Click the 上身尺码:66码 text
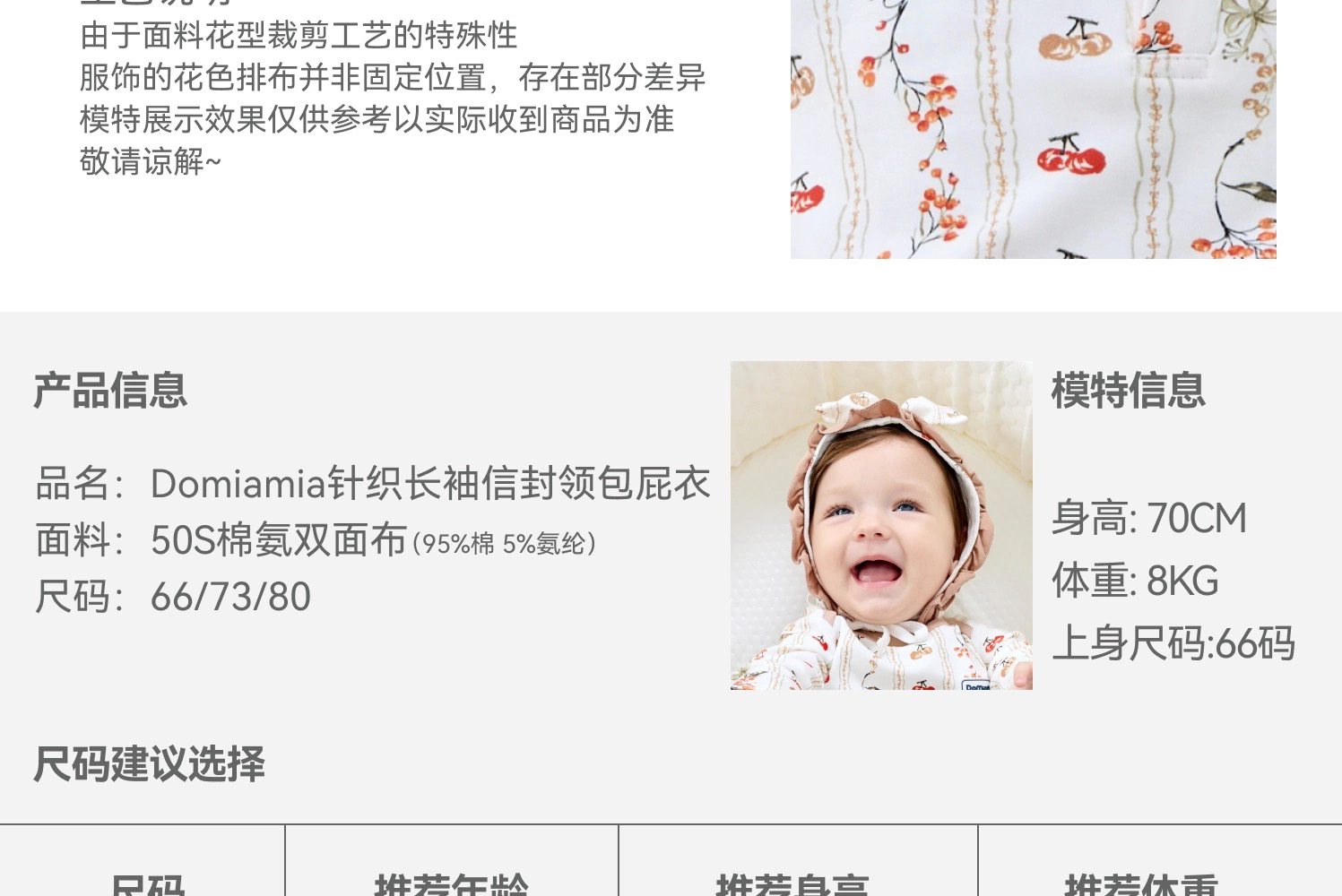Image resolution: width=1342 pixels, height=896 pixels. click(1173, 643)
